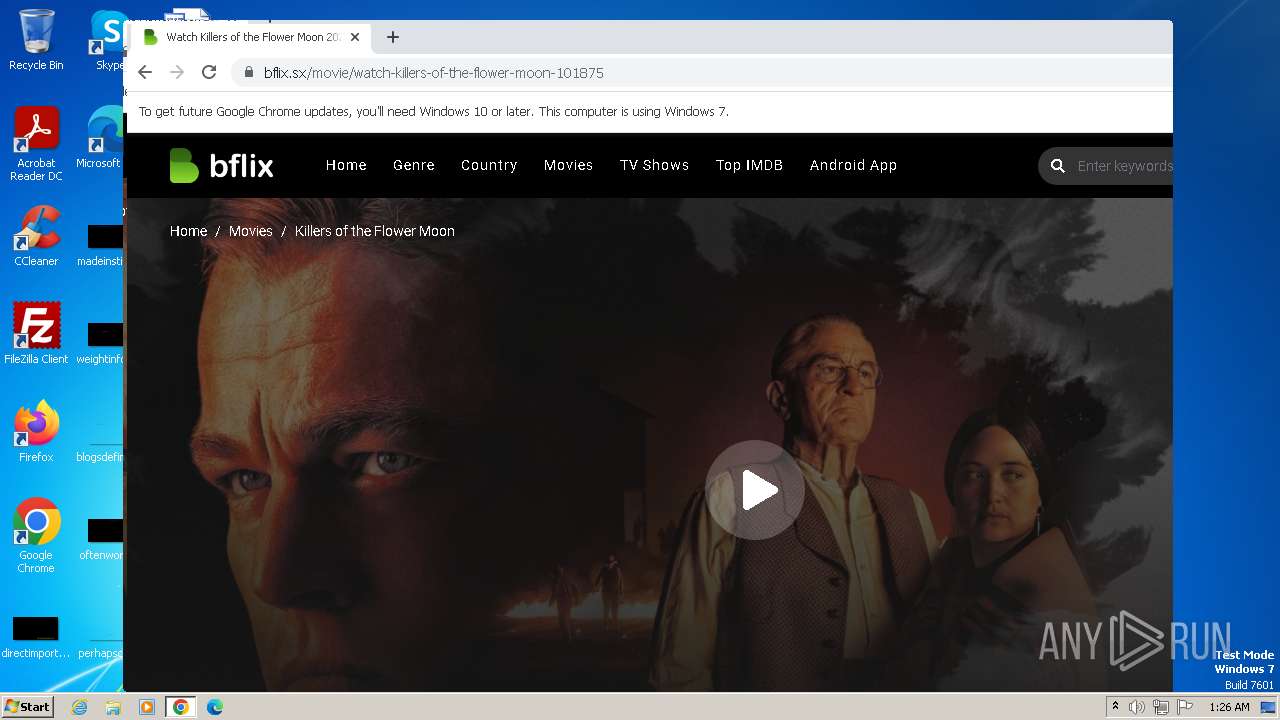Click the bflix logo
The height and width of the screenshot is (720, 1280).
[x=221, y=166]
